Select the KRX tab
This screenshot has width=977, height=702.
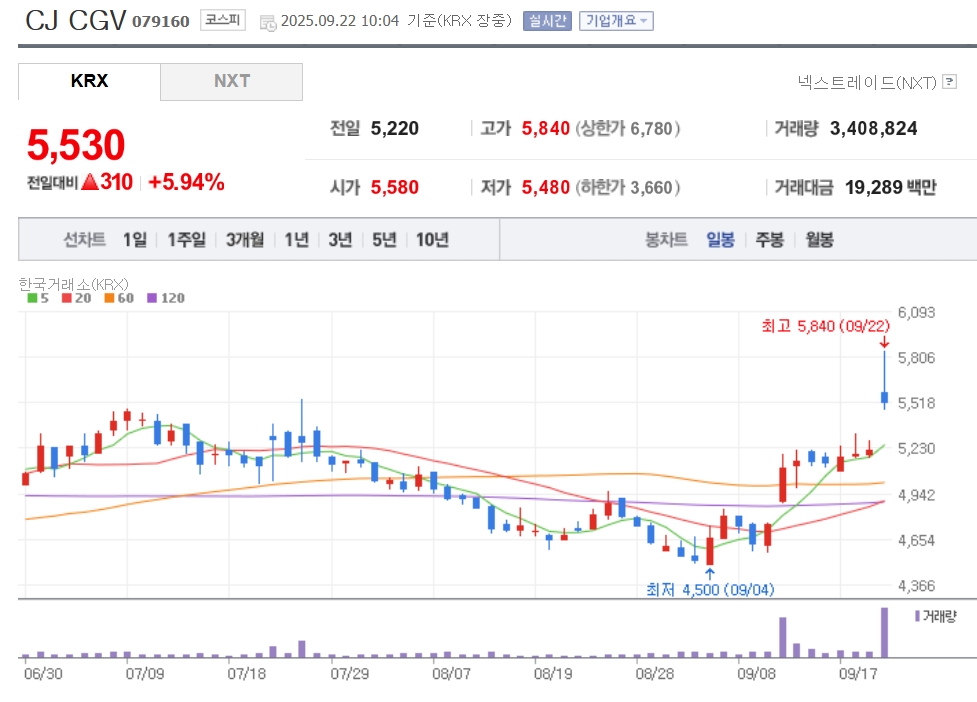point(89,81)
